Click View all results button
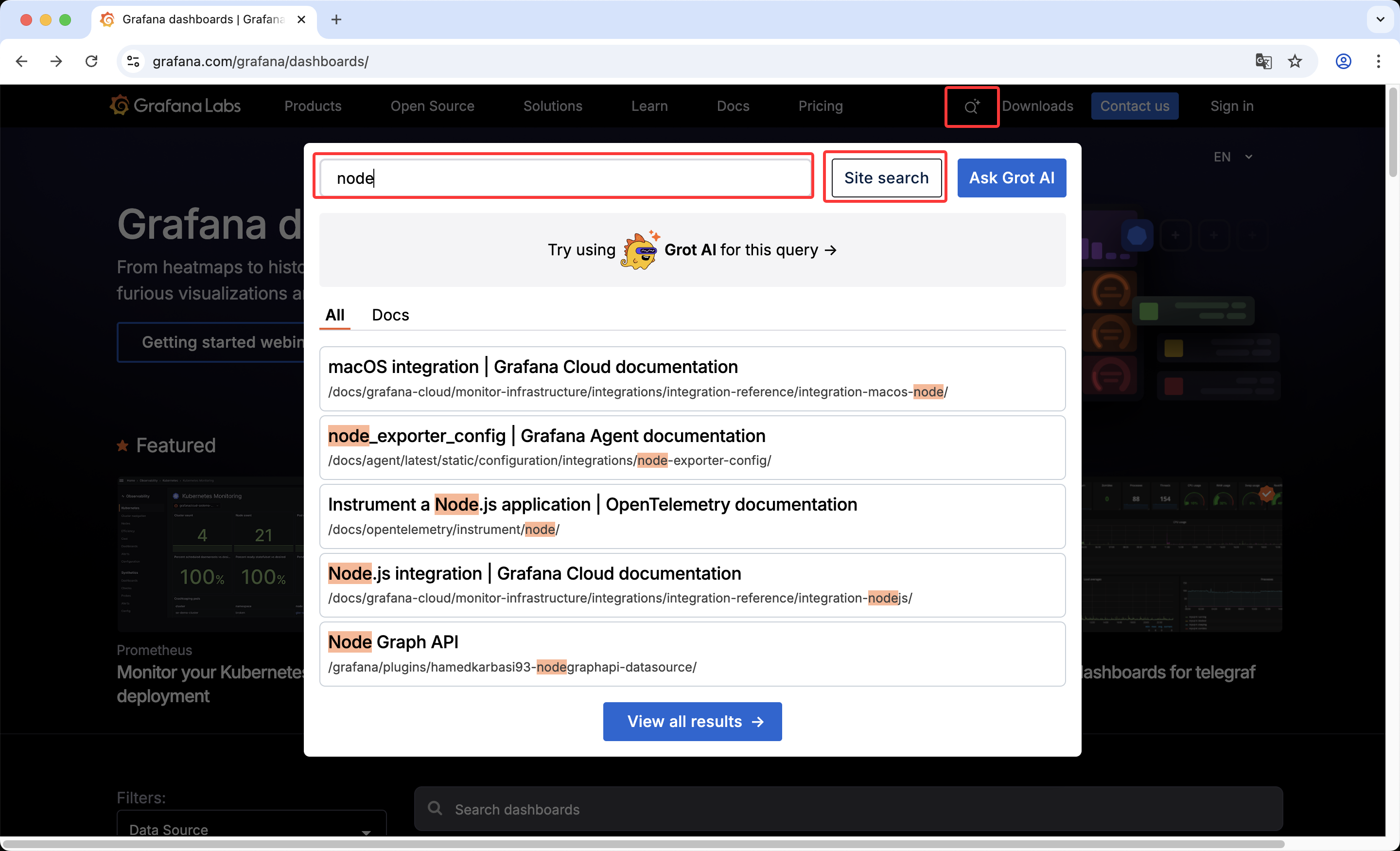 pyautogui.click(x=692, y=721)
